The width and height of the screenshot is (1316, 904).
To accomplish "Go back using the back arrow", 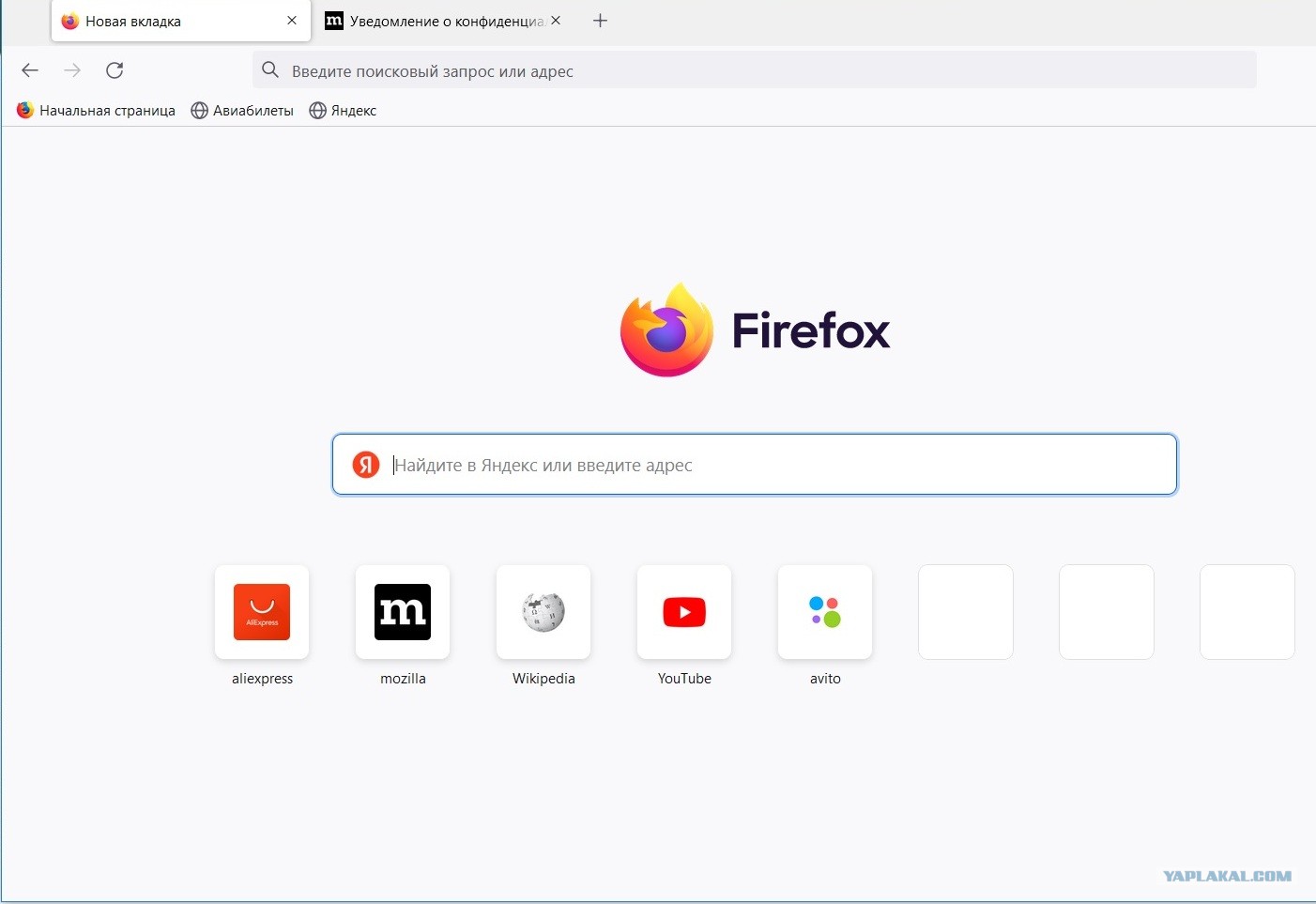I will 30,70.
